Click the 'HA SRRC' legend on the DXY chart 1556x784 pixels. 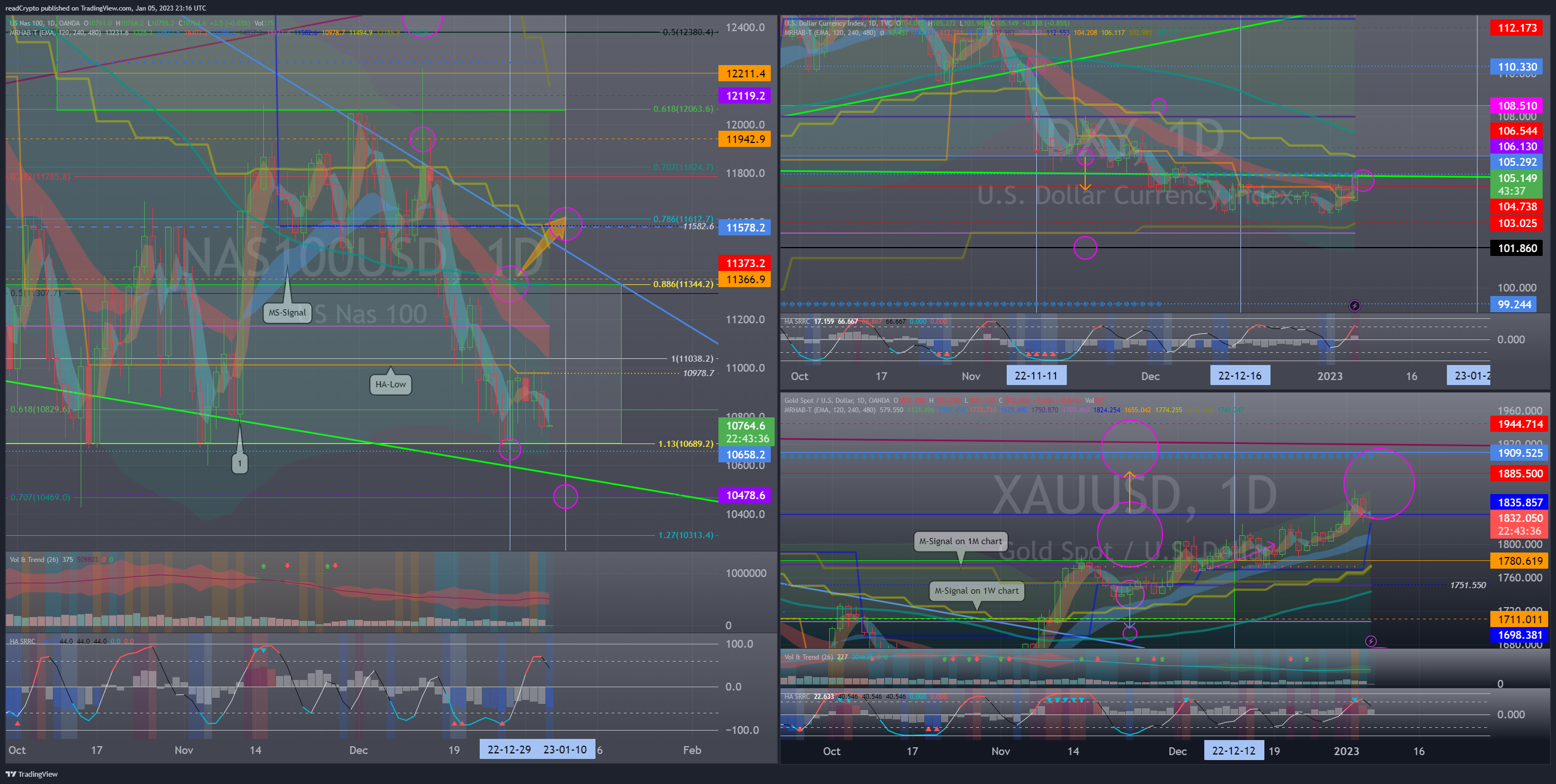tap(797, 321)
